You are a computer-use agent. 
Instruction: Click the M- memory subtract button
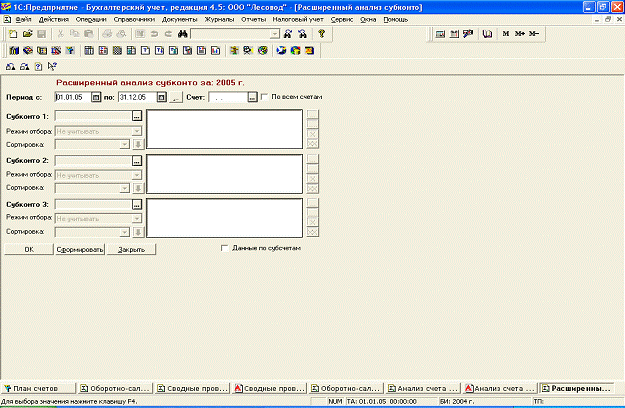(x=533, y=34)
